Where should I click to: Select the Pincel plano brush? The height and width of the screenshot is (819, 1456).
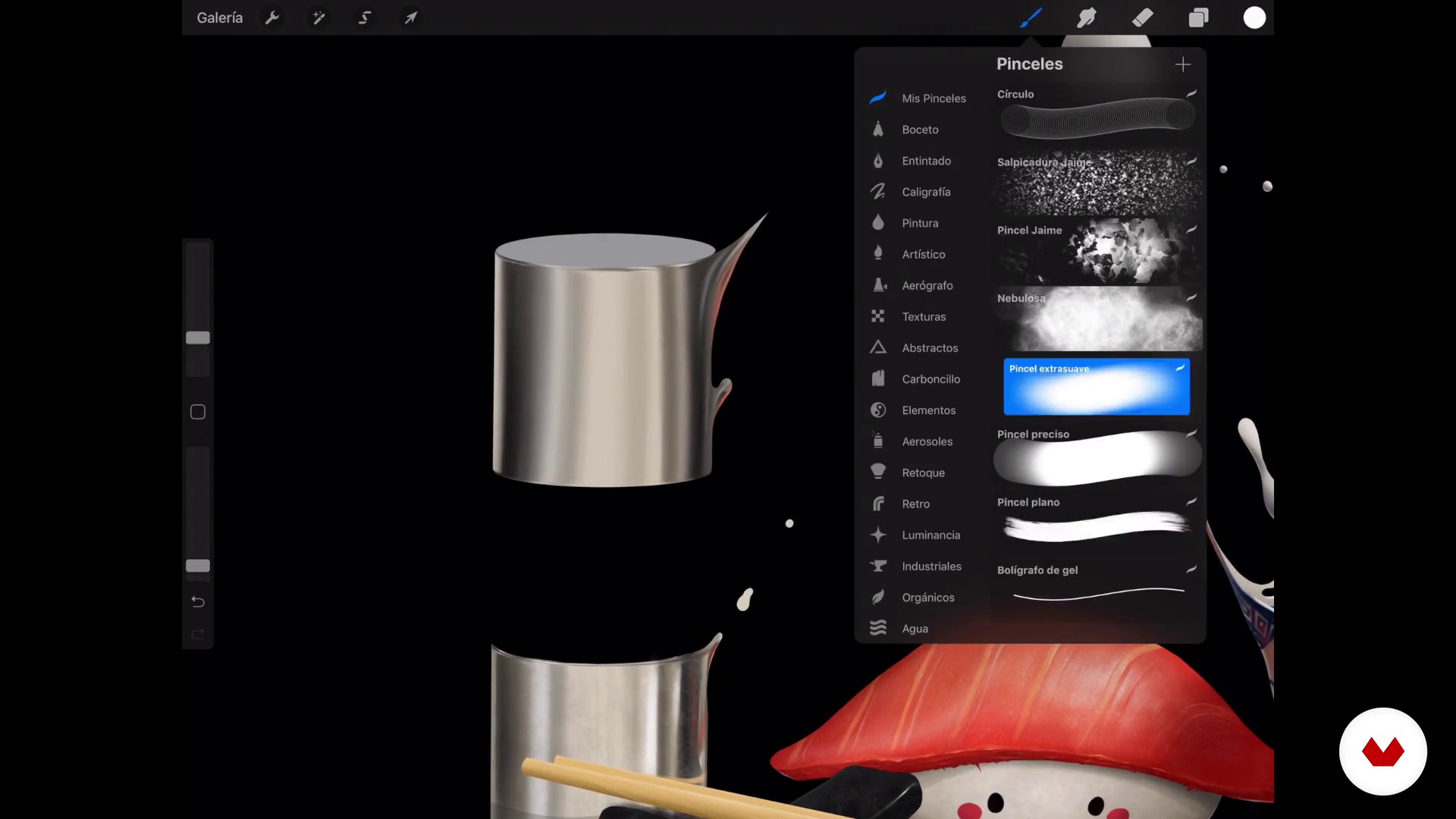point(1097,523)
